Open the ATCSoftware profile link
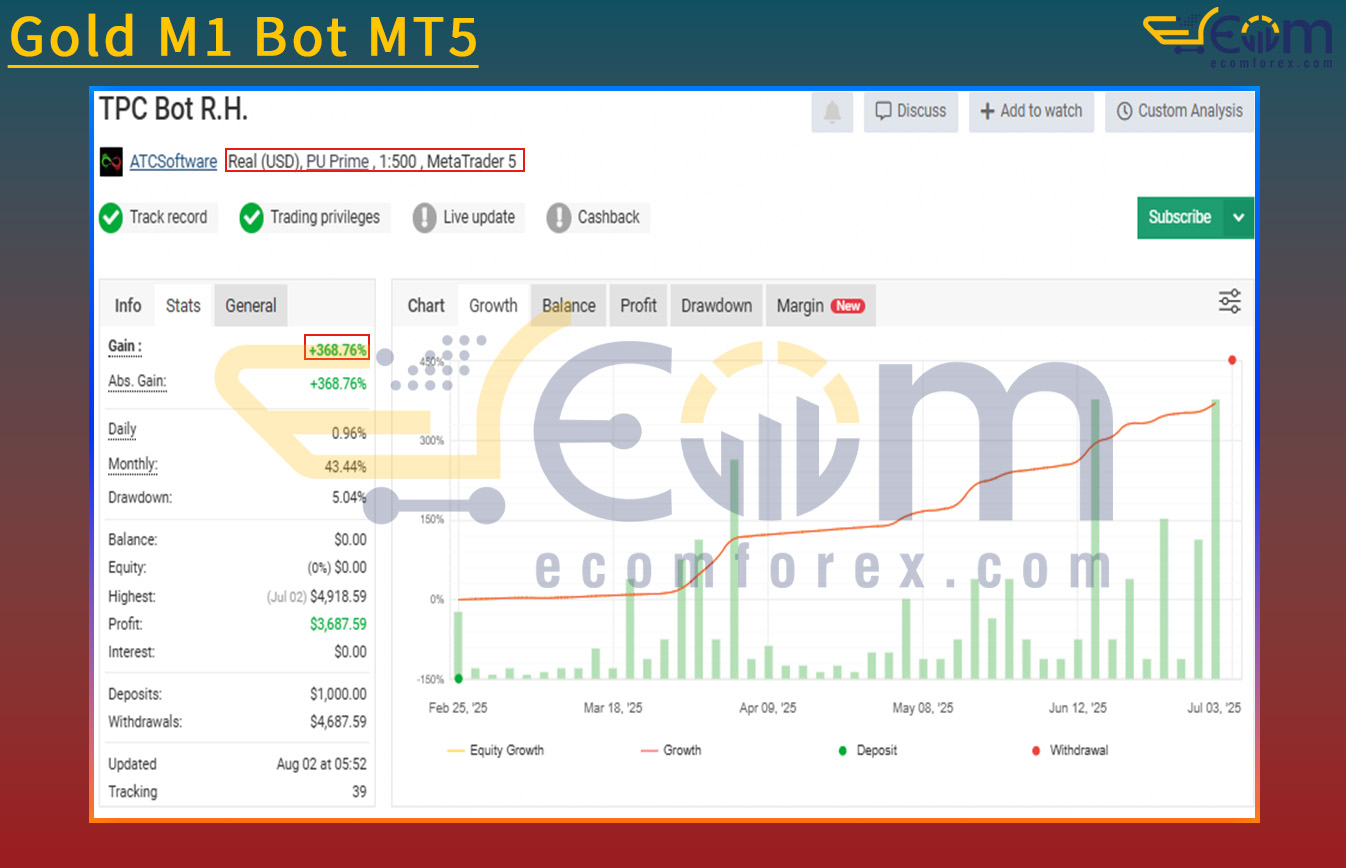 click(173, 161)
